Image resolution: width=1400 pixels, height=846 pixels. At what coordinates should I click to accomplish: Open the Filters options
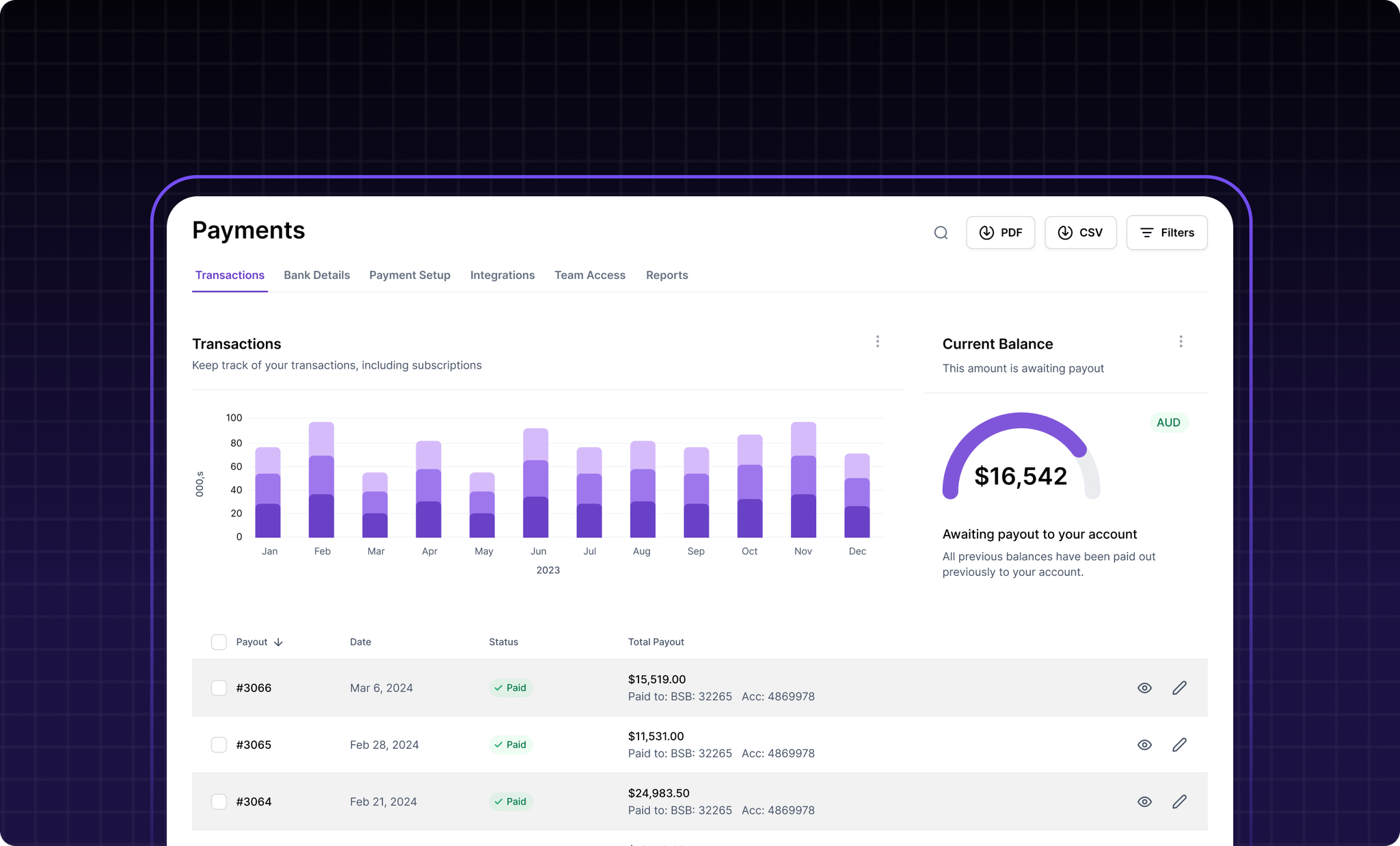[x=1167, y=233]
